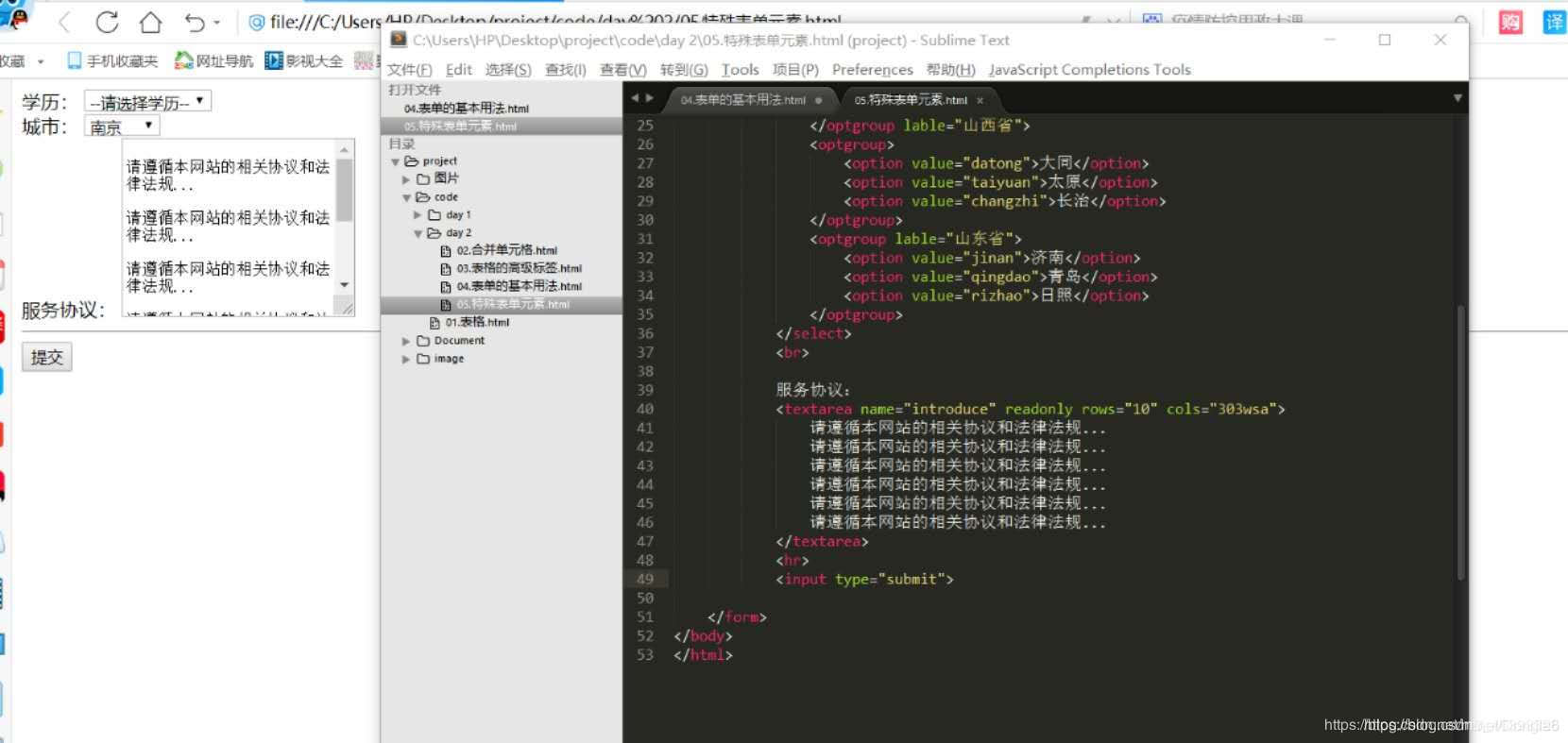This screenshot has width=1568, height=743.
Task: Click the red 购 shopping icon in browser
Action: coord(1510,22)
